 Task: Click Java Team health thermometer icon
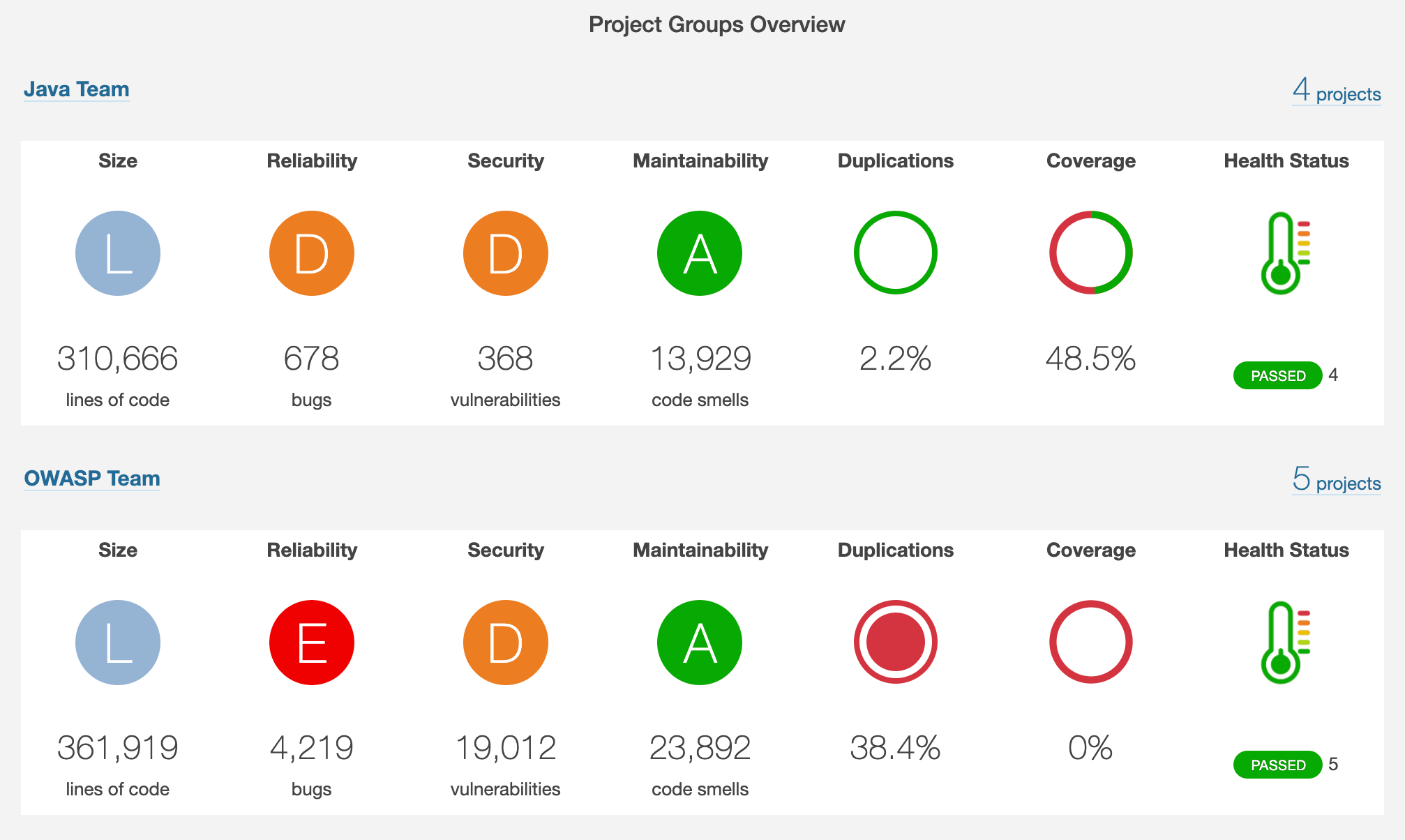[x=1286, y=253]
